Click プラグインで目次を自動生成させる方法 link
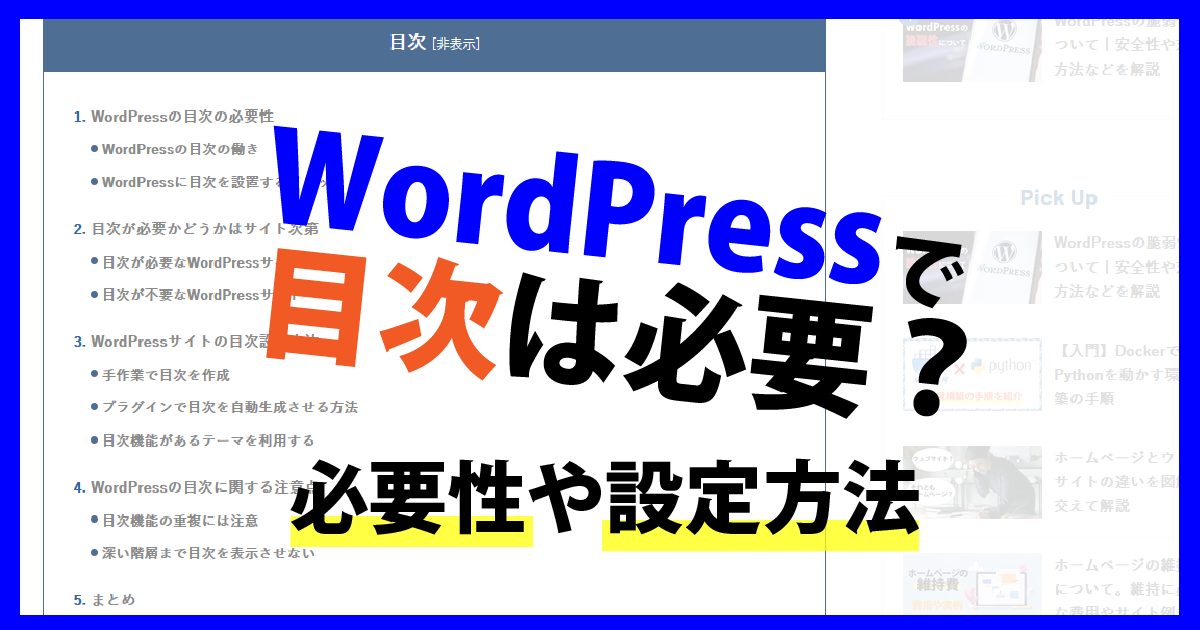The image size is (1200, 630). [229, 407]
